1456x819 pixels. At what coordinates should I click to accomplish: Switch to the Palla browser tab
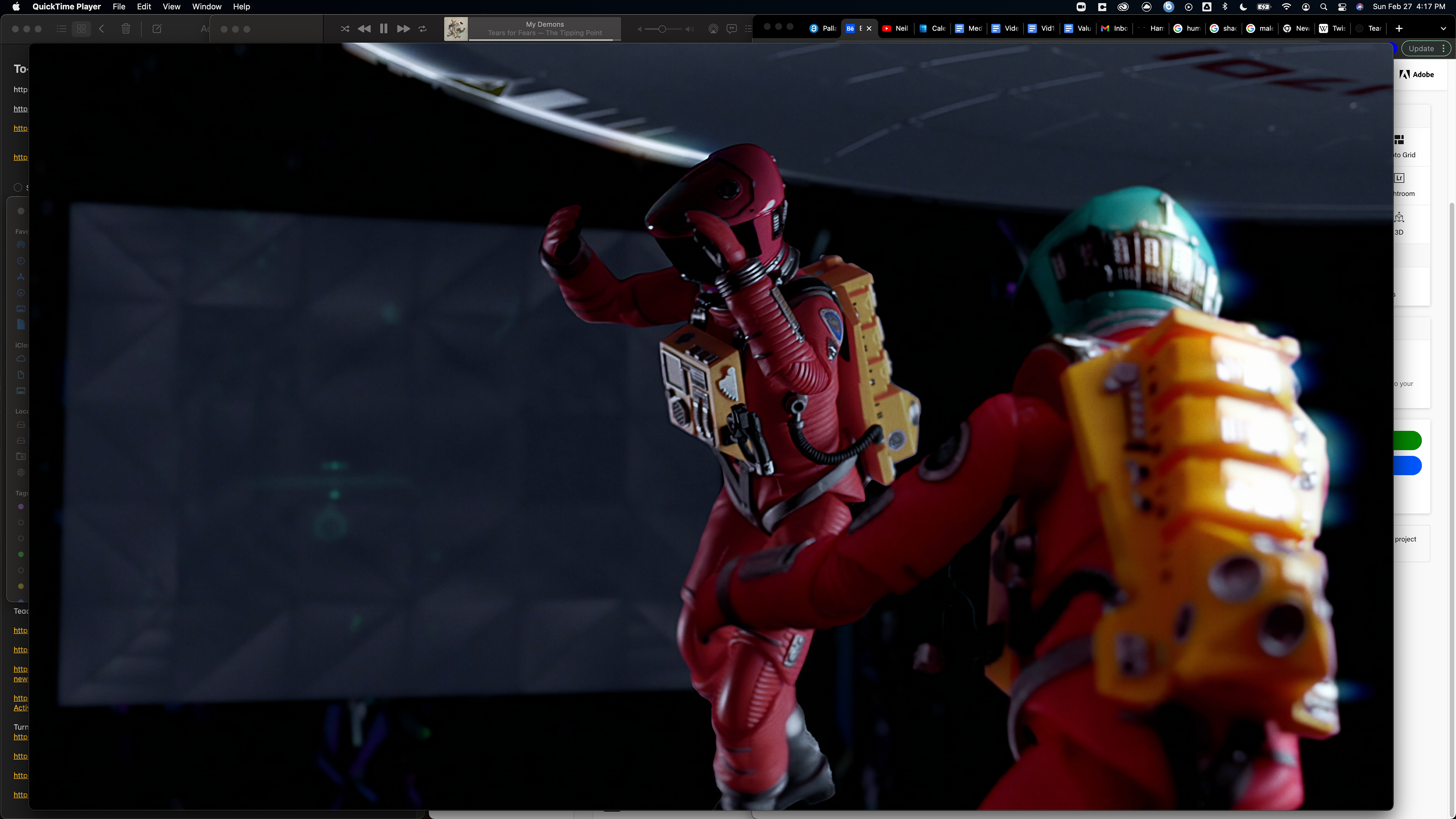[x=823, y=28]
